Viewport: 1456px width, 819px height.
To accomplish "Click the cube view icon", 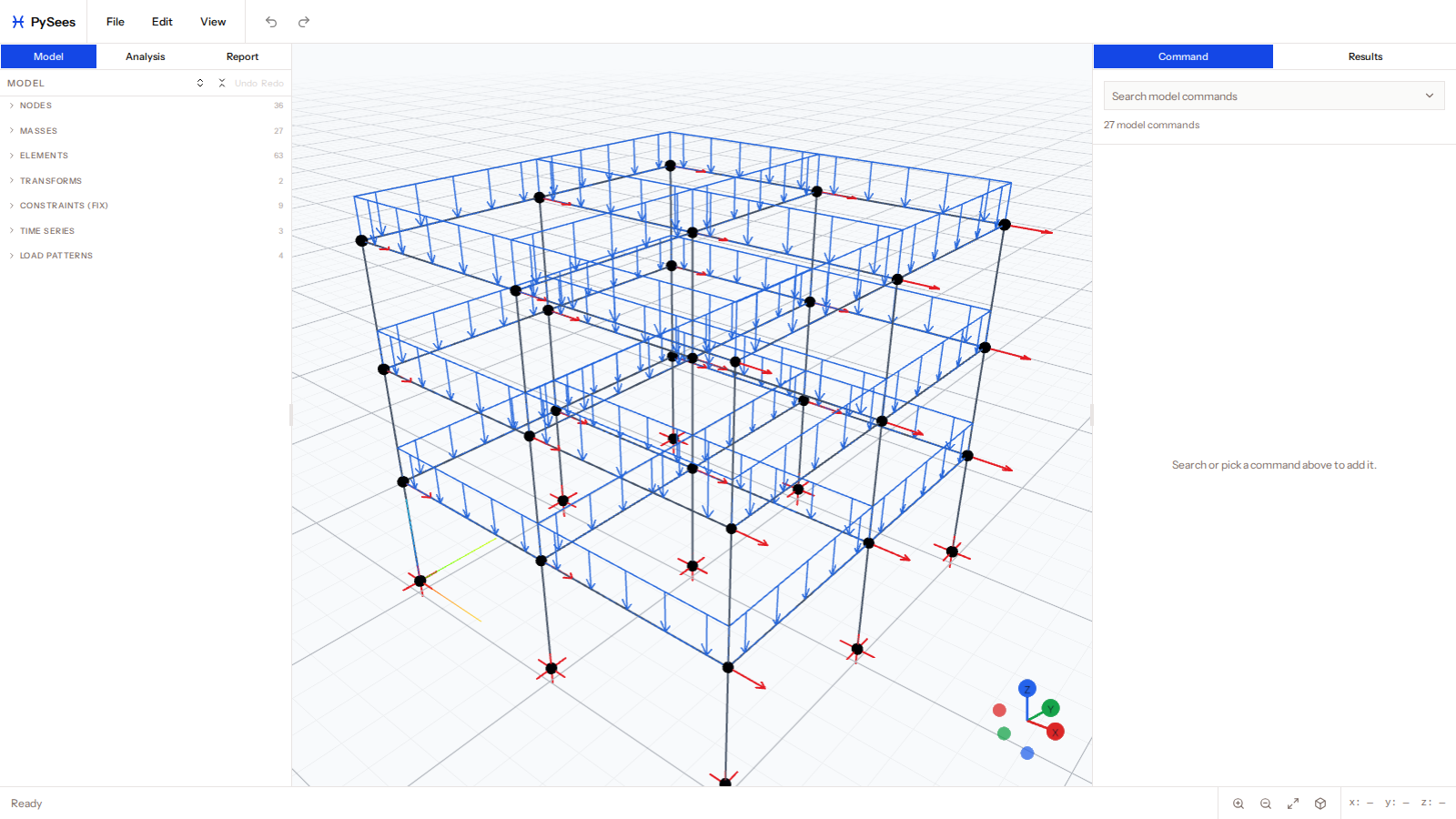I will [1320, 804].
